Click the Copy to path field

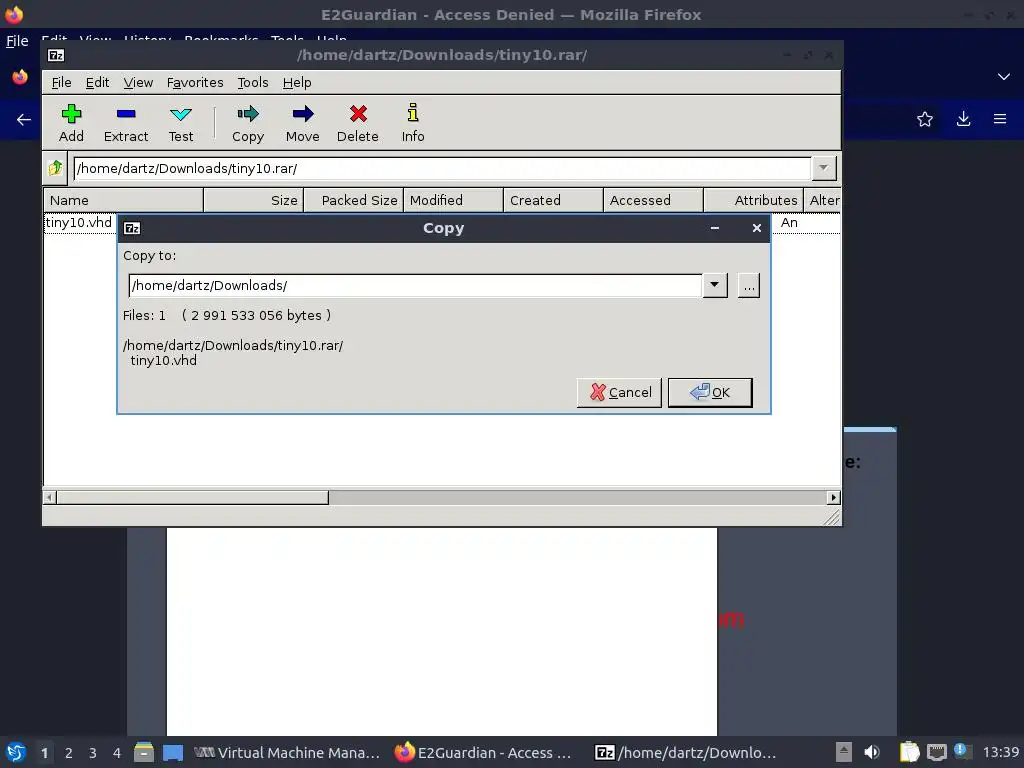(415, 285)
